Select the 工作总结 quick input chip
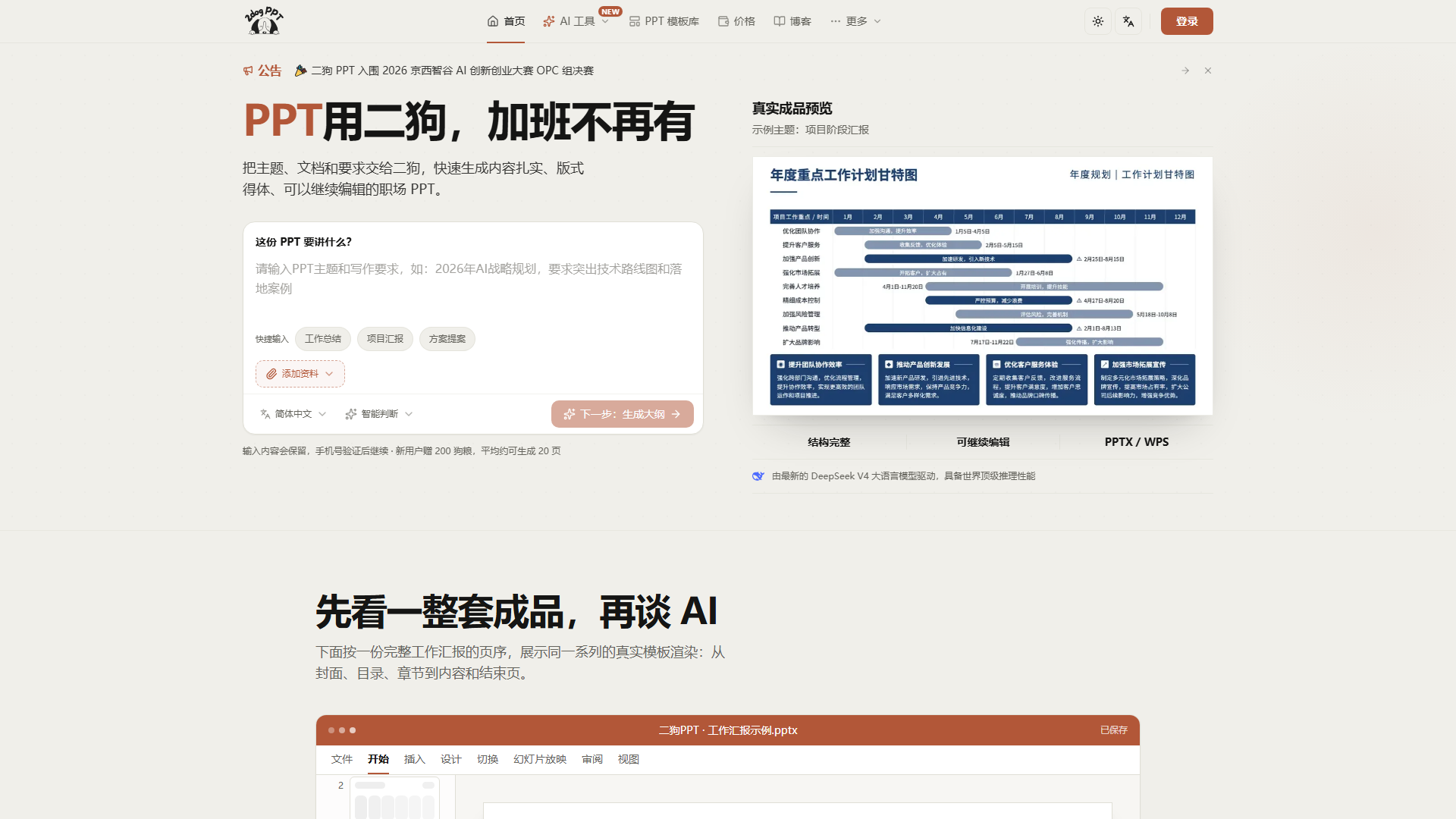The width and height of the screenshot is (1456, 819). (x=323, y=339)
